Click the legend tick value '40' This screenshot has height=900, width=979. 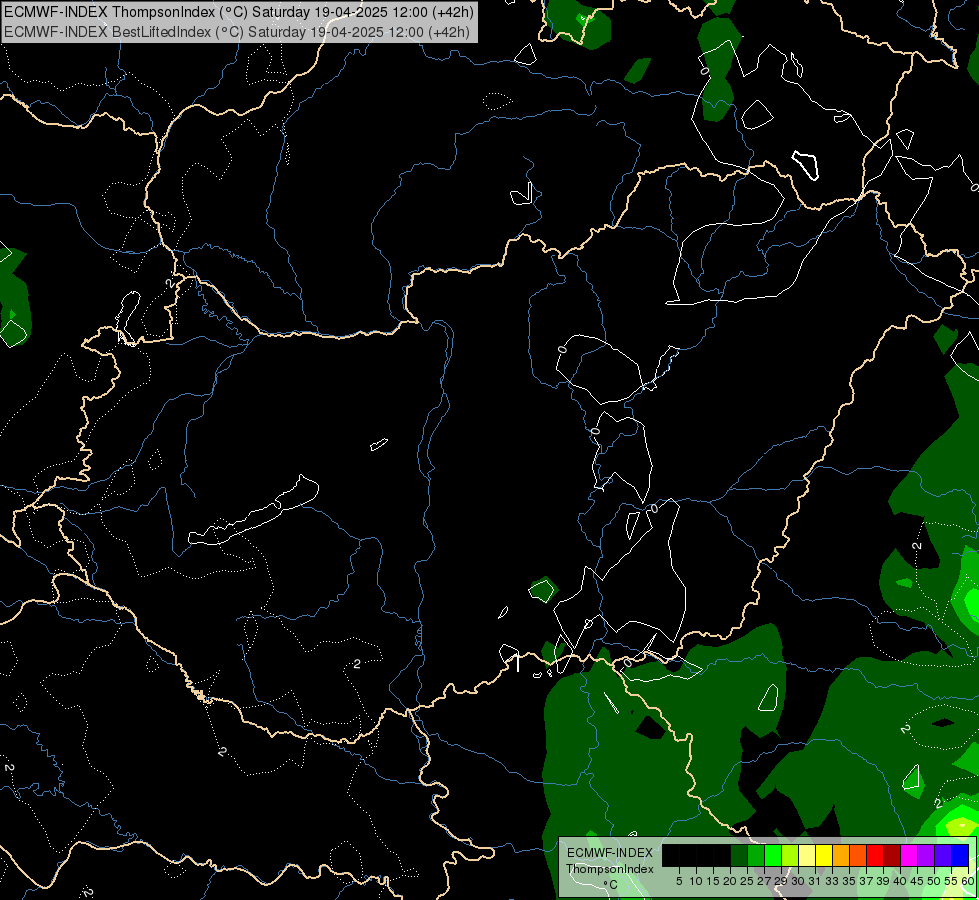900,881
